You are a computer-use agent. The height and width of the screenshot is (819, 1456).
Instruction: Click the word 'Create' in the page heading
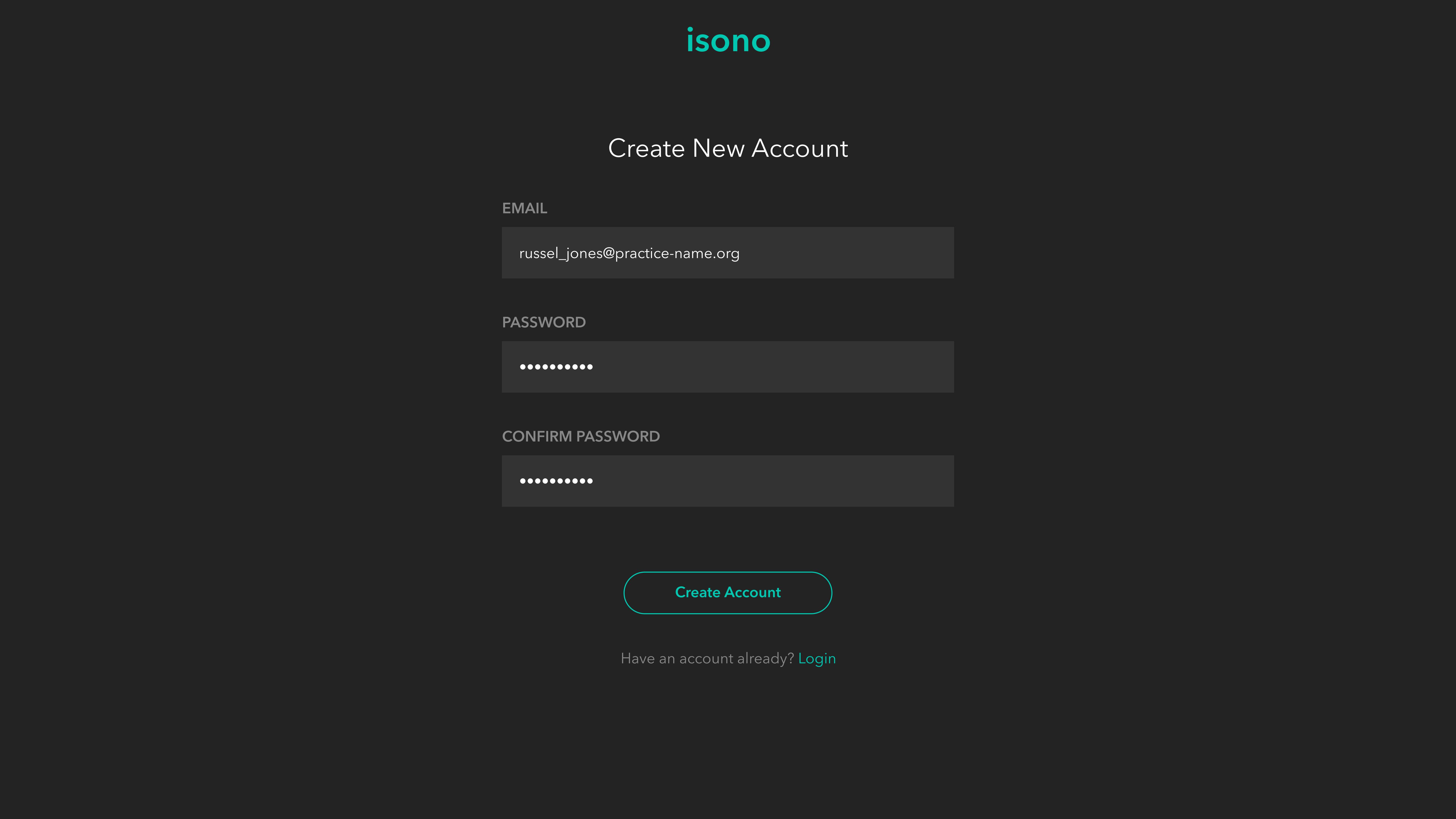coord(647,148)
